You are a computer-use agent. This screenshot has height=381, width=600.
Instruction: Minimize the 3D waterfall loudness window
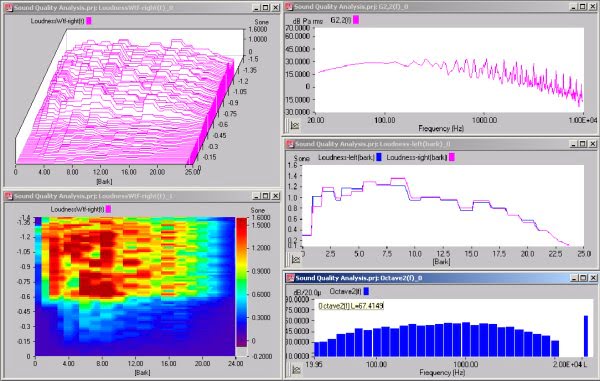click(x=256, y=7)
